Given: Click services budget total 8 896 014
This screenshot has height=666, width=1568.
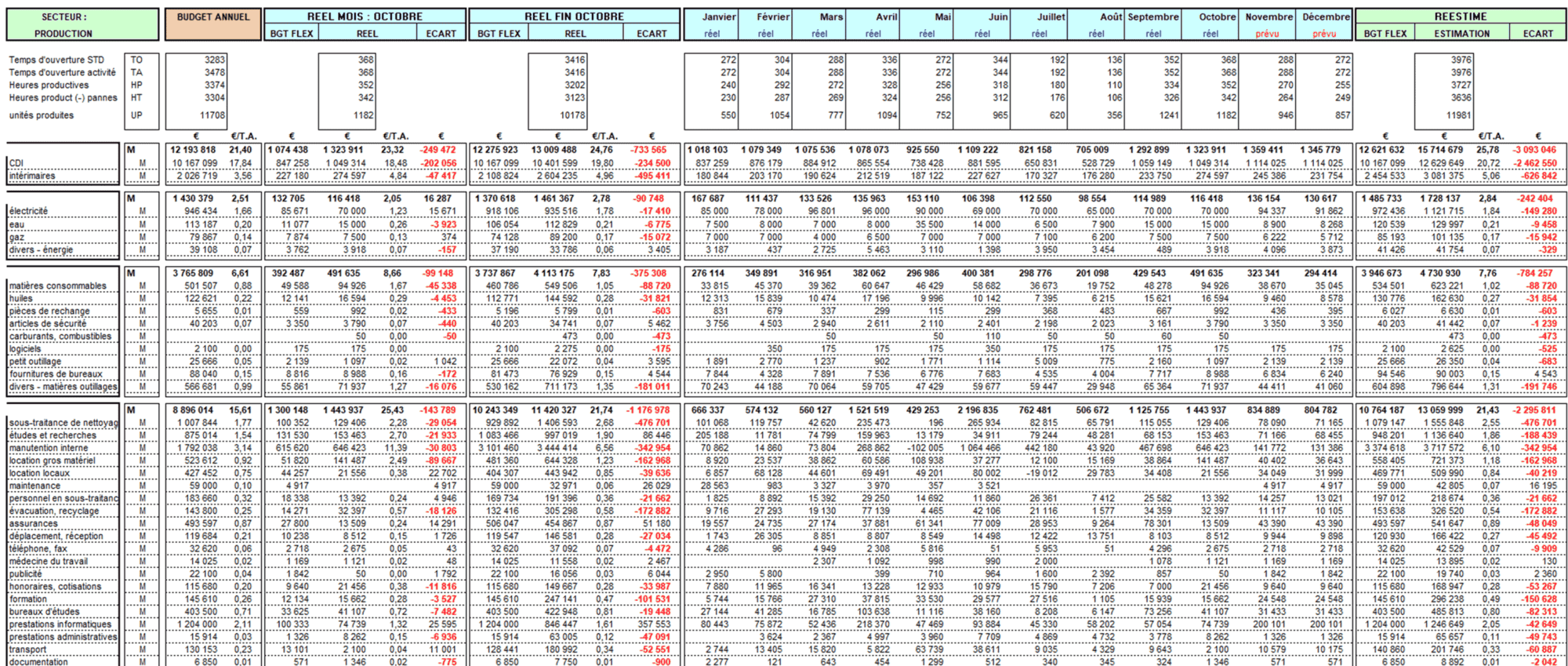Looking at the screenshot, I should coord(193,410).
